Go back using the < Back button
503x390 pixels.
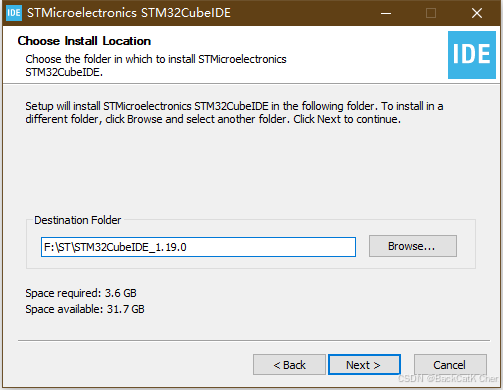pyautogui.click(x=289, y=365)
